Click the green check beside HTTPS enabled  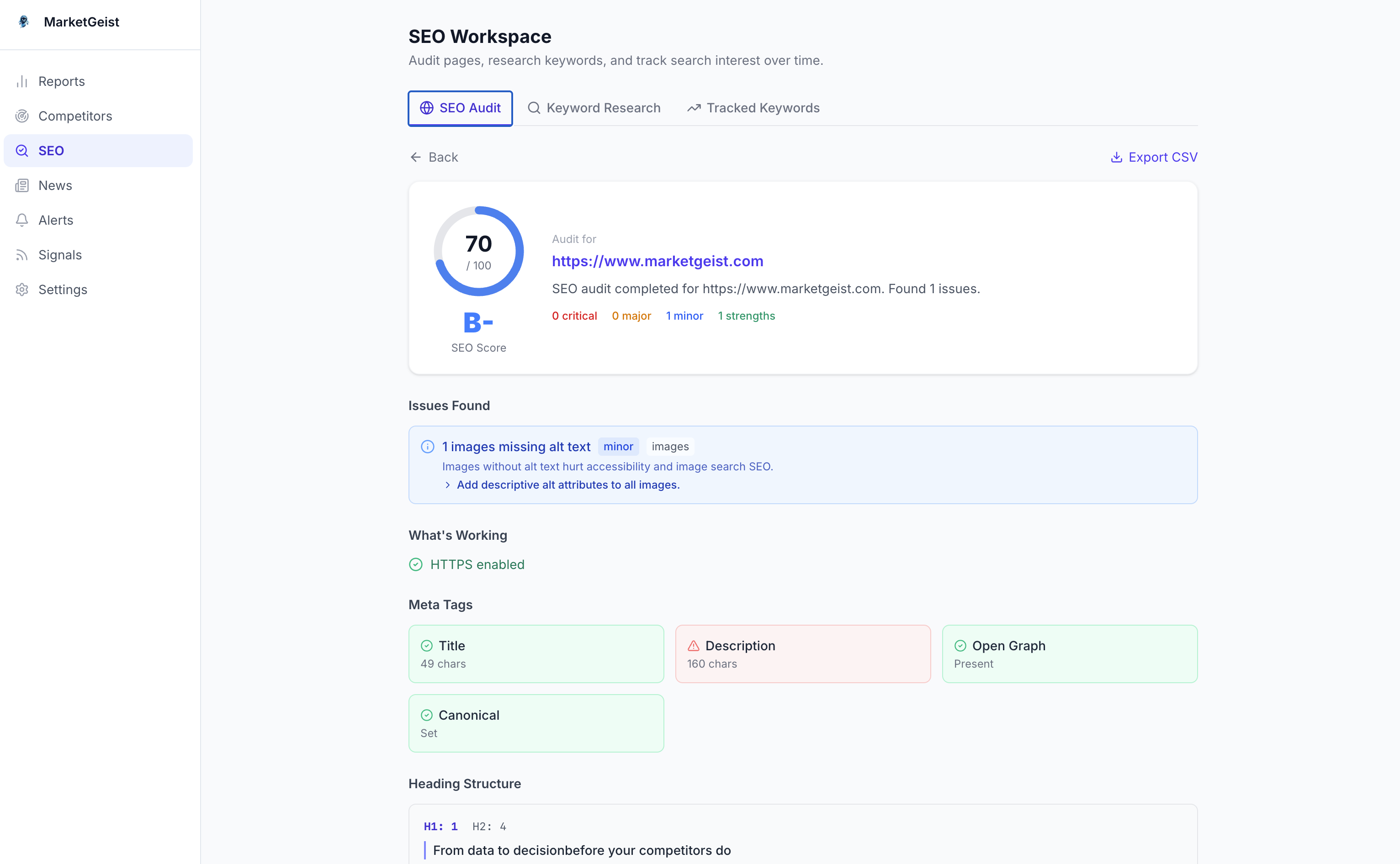click(415, 564)
